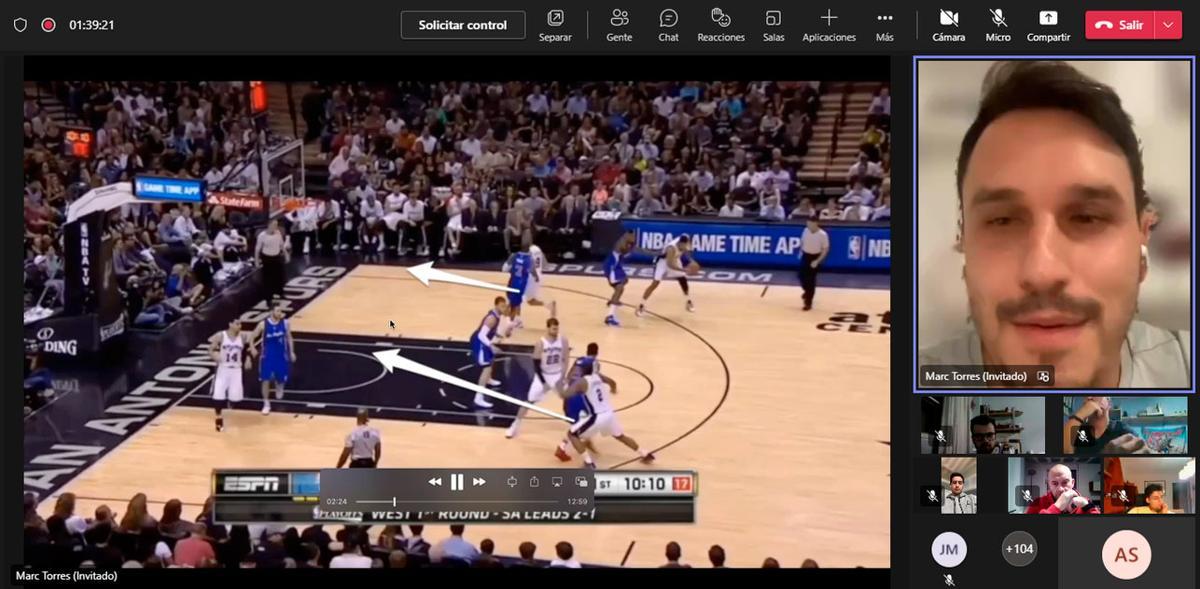Share your screen with Compartir
Image resolution: width=1200 pixels, height=589 pixels.
coord(1047,25)
